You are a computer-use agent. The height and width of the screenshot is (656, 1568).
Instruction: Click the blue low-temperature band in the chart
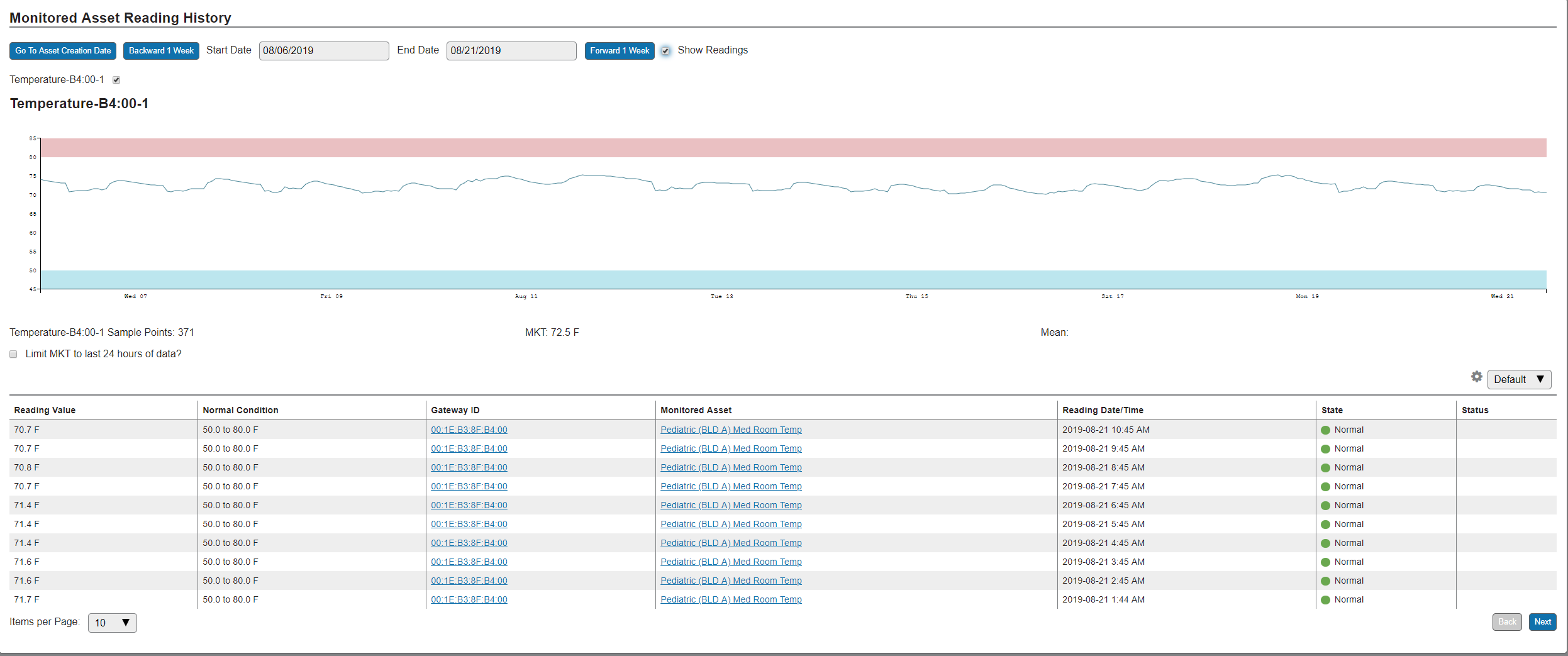pos(794,280)
